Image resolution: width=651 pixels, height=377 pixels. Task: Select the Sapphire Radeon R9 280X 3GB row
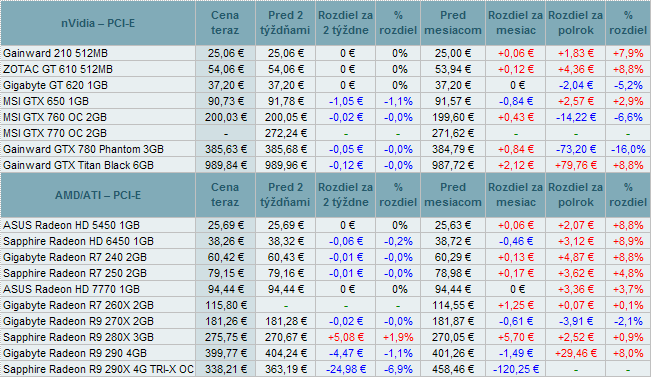326,337
